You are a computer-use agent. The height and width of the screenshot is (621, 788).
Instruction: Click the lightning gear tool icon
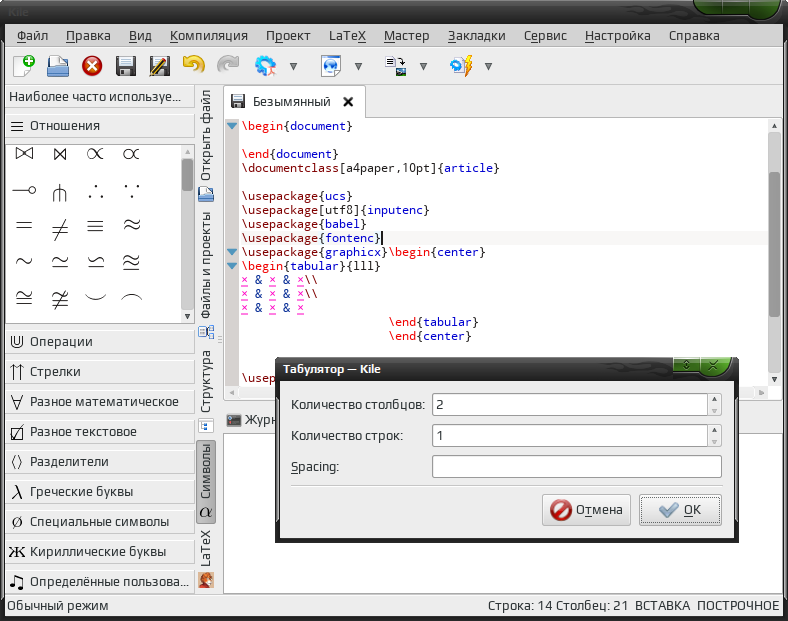tap(461, 66)
